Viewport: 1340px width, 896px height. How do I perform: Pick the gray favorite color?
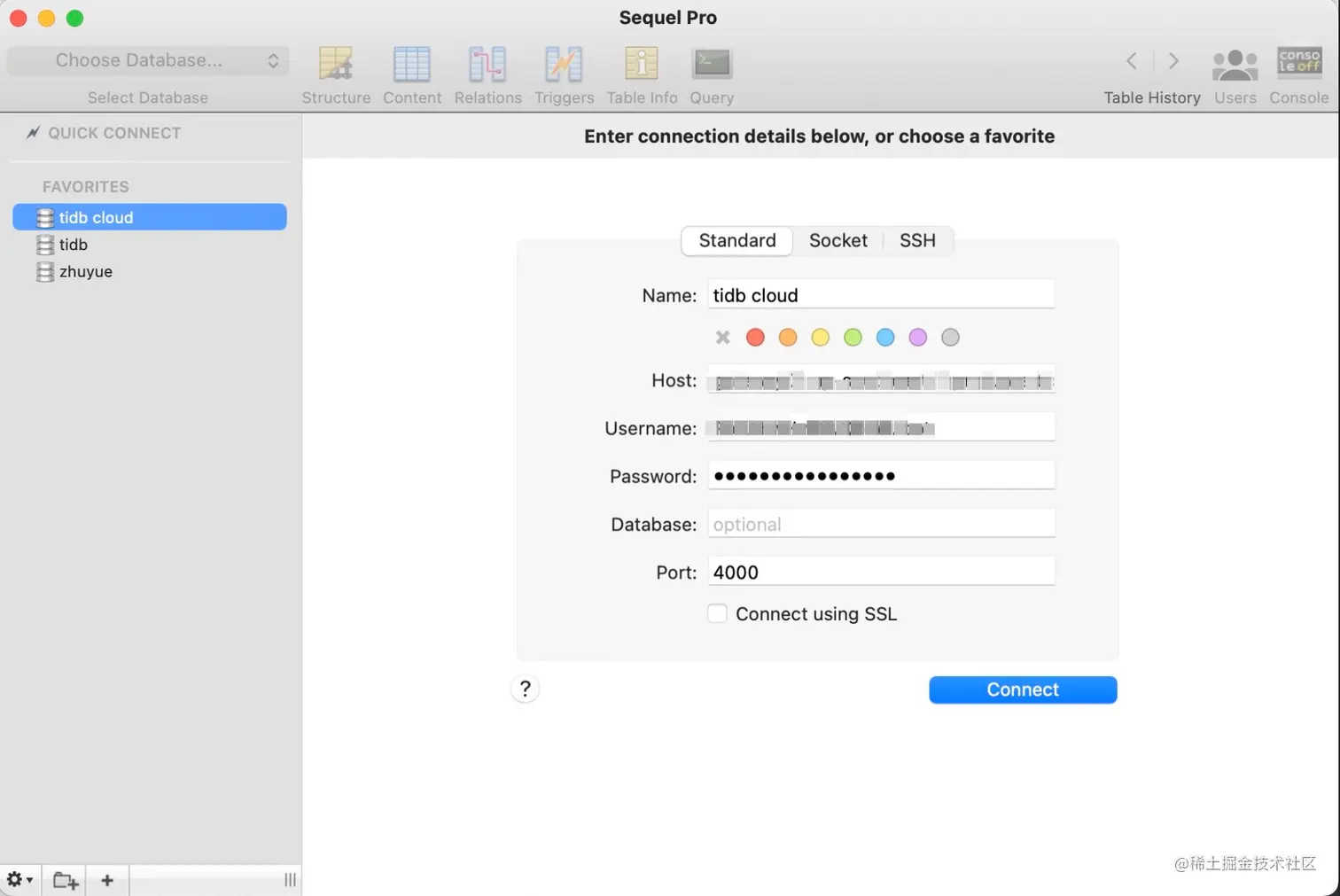[950, 337]
